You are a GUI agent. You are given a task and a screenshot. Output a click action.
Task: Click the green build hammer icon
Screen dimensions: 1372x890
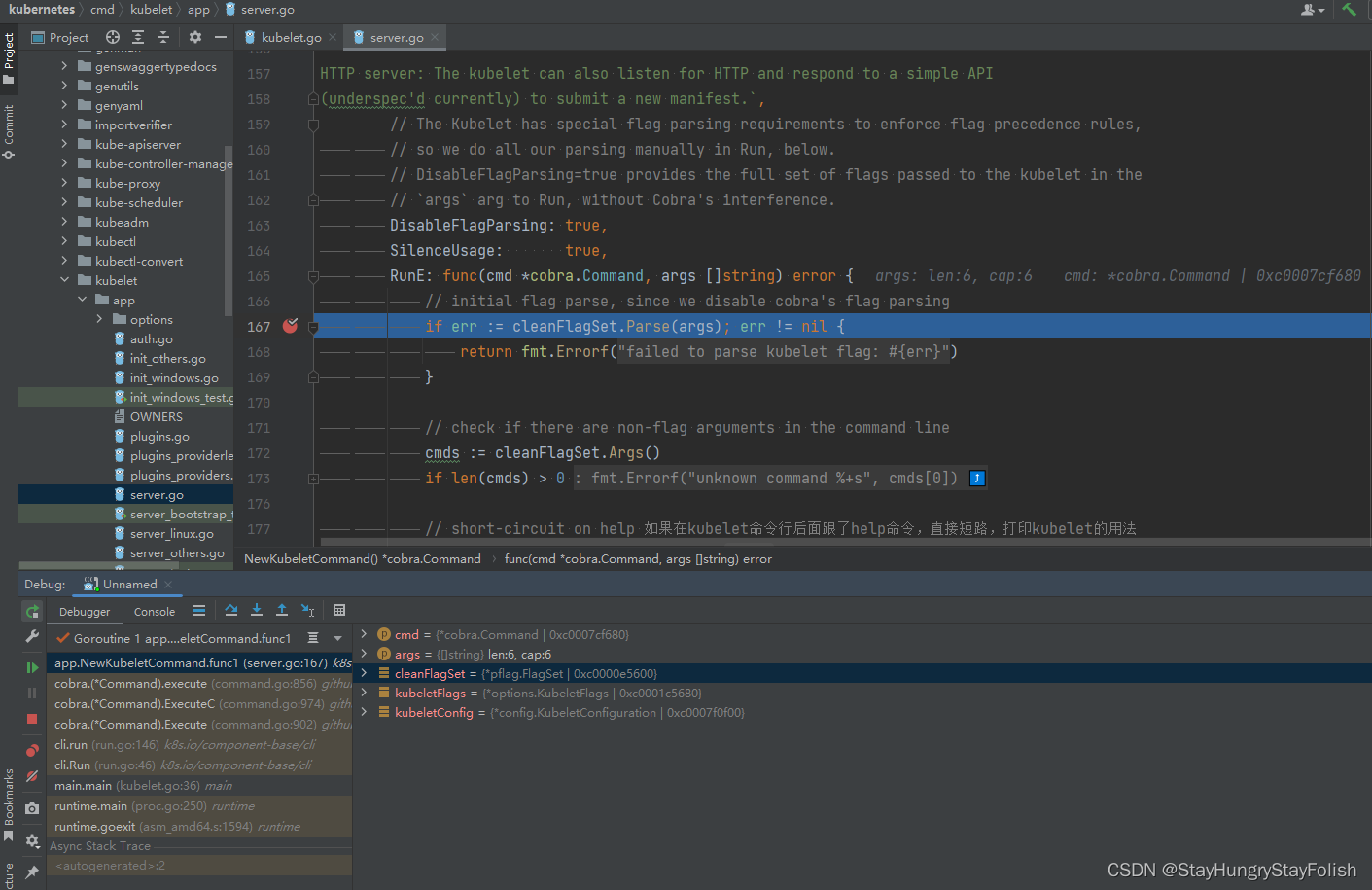pos(1349,10)
